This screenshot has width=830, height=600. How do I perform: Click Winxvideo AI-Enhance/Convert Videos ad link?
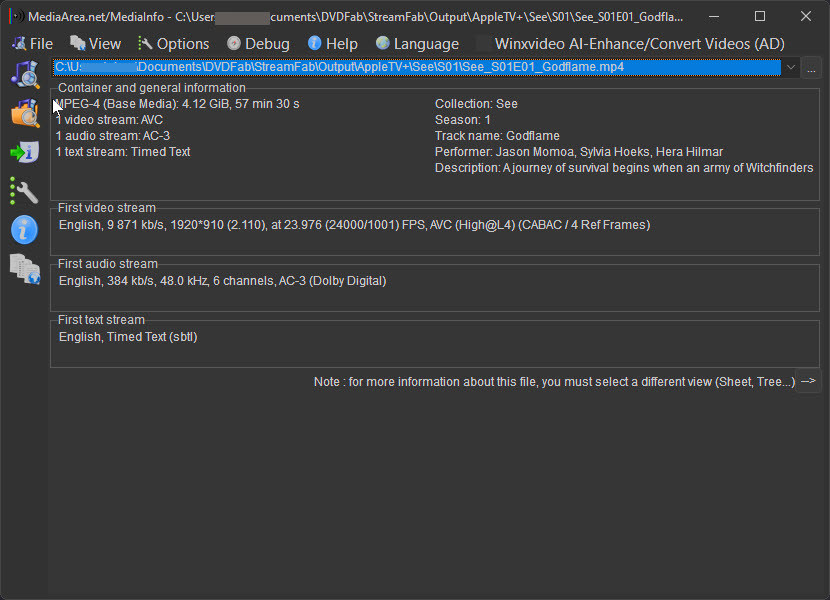pos(638,44)
